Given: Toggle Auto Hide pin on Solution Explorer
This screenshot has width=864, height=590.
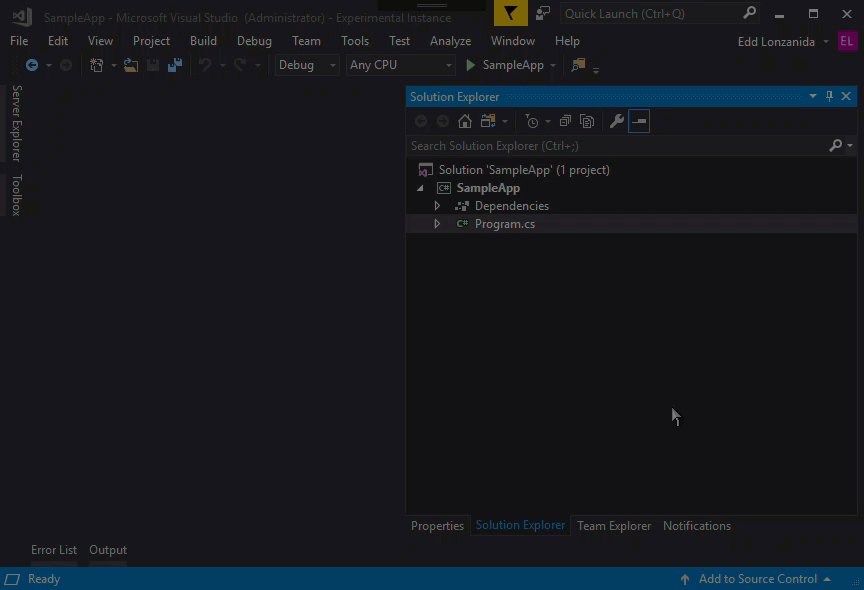Looking at the screenshot, I should click(829, 96).
